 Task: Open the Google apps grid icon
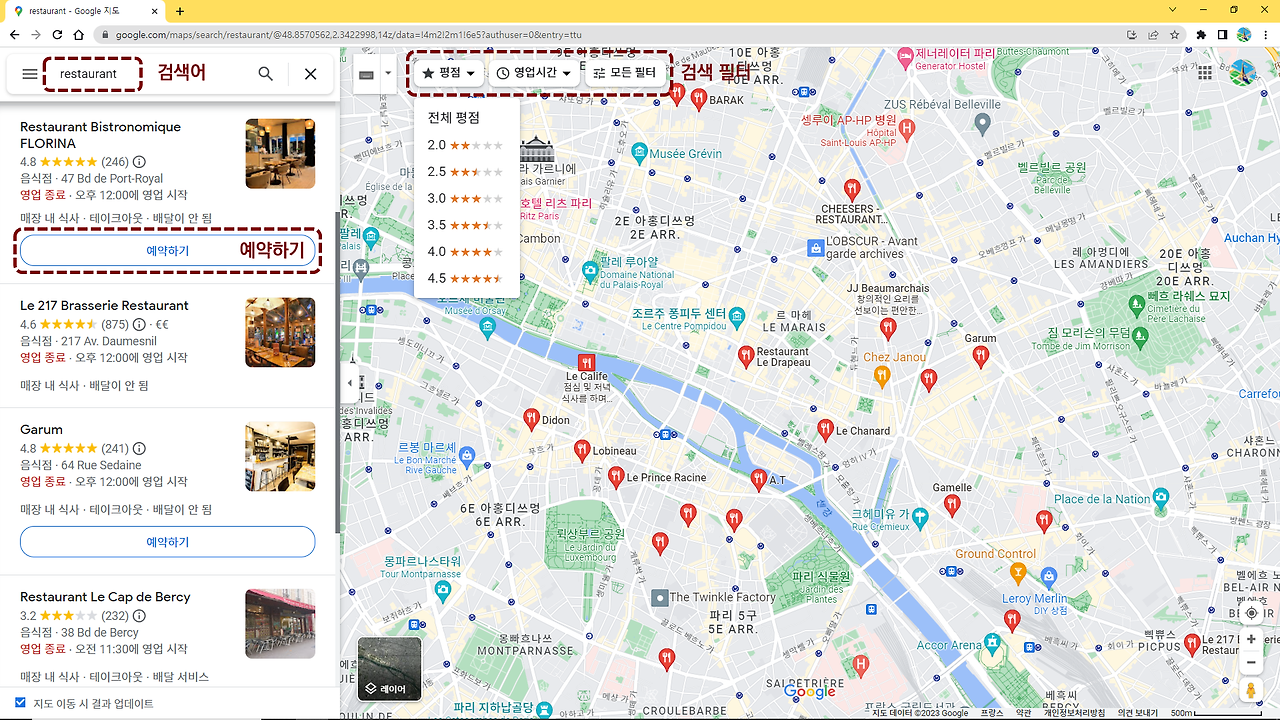click(x=1205, y=73)
